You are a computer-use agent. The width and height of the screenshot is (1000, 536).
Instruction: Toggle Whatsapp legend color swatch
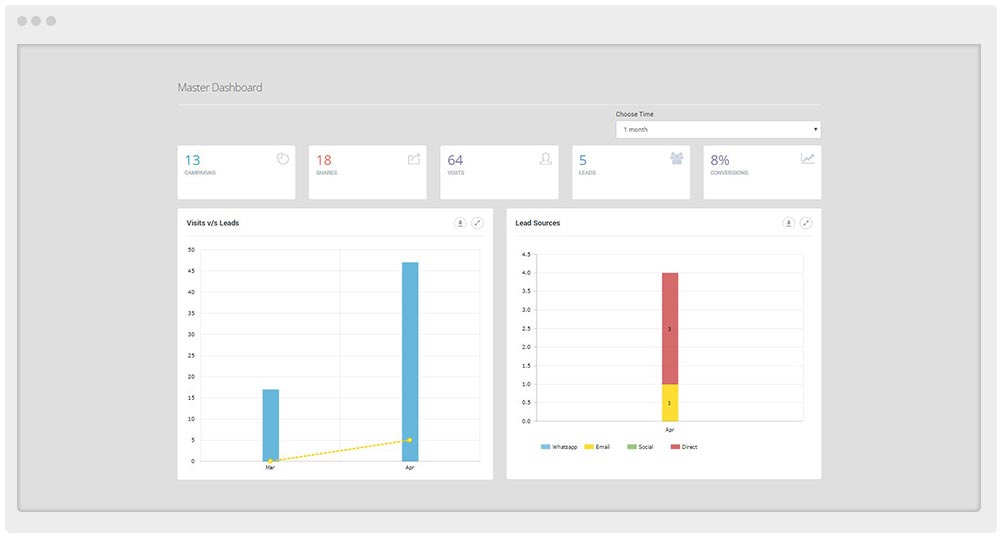tap(545, 447)
